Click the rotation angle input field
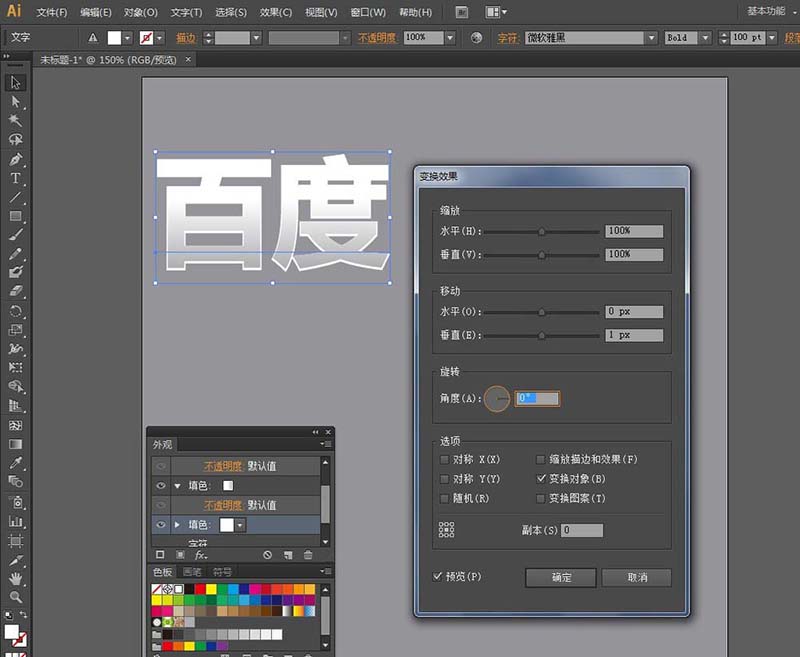Screen dimensions: 800x657 click(537, 398)
